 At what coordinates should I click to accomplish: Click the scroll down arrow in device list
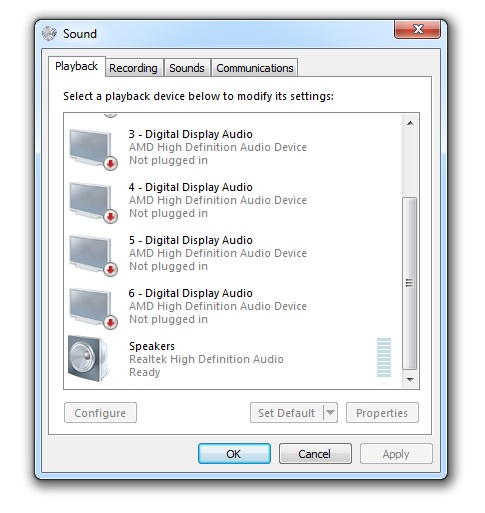point(410,380)
